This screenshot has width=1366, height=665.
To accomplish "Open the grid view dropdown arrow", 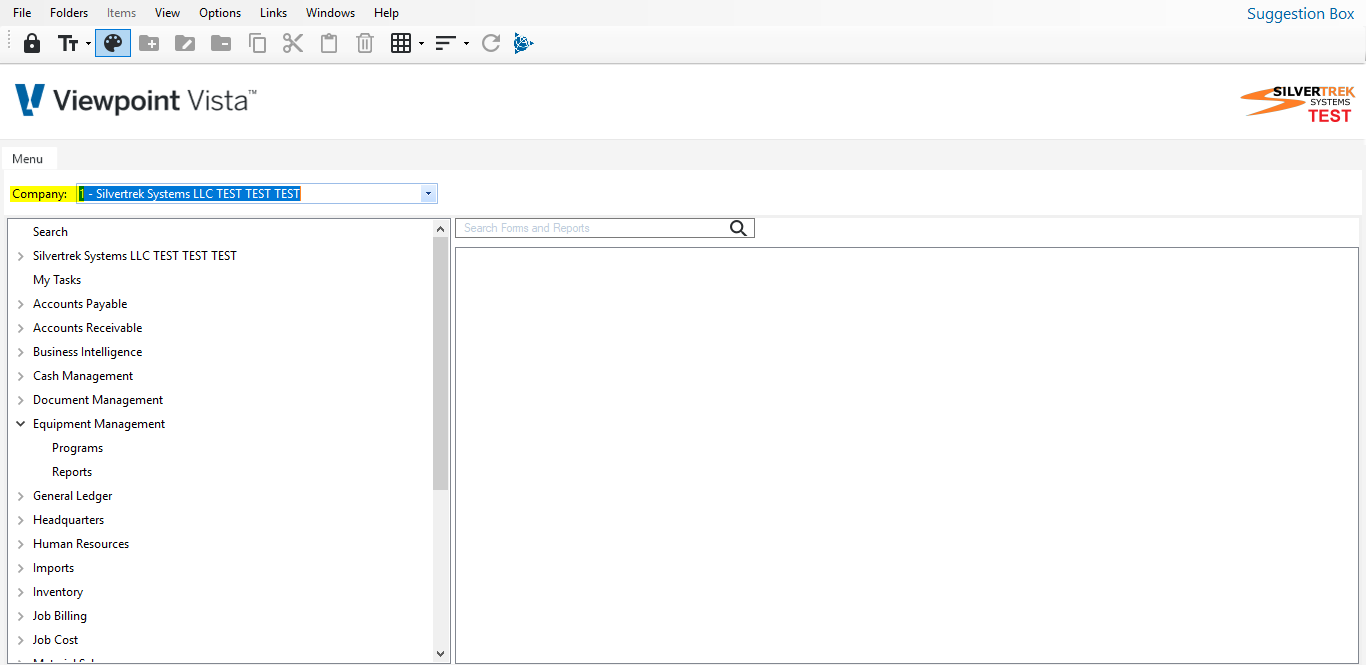I will [x=422, y=44].
